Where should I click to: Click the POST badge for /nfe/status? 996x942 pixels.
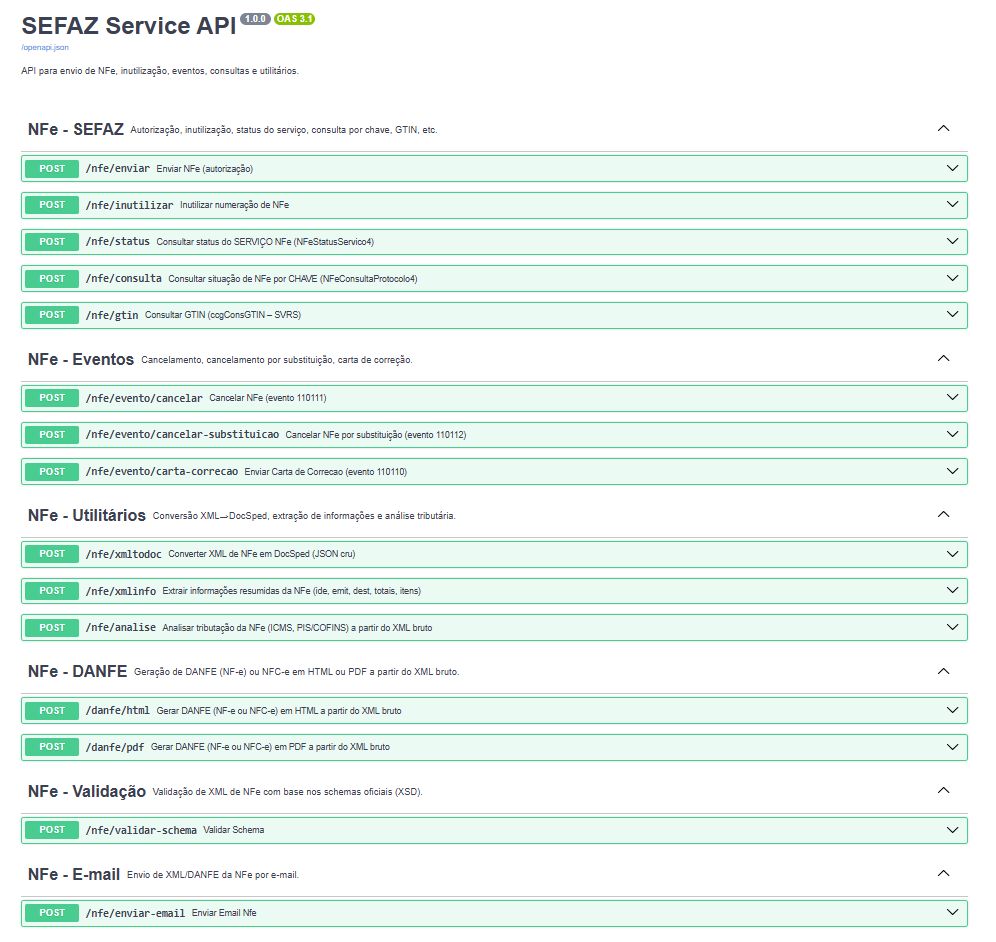52,242
